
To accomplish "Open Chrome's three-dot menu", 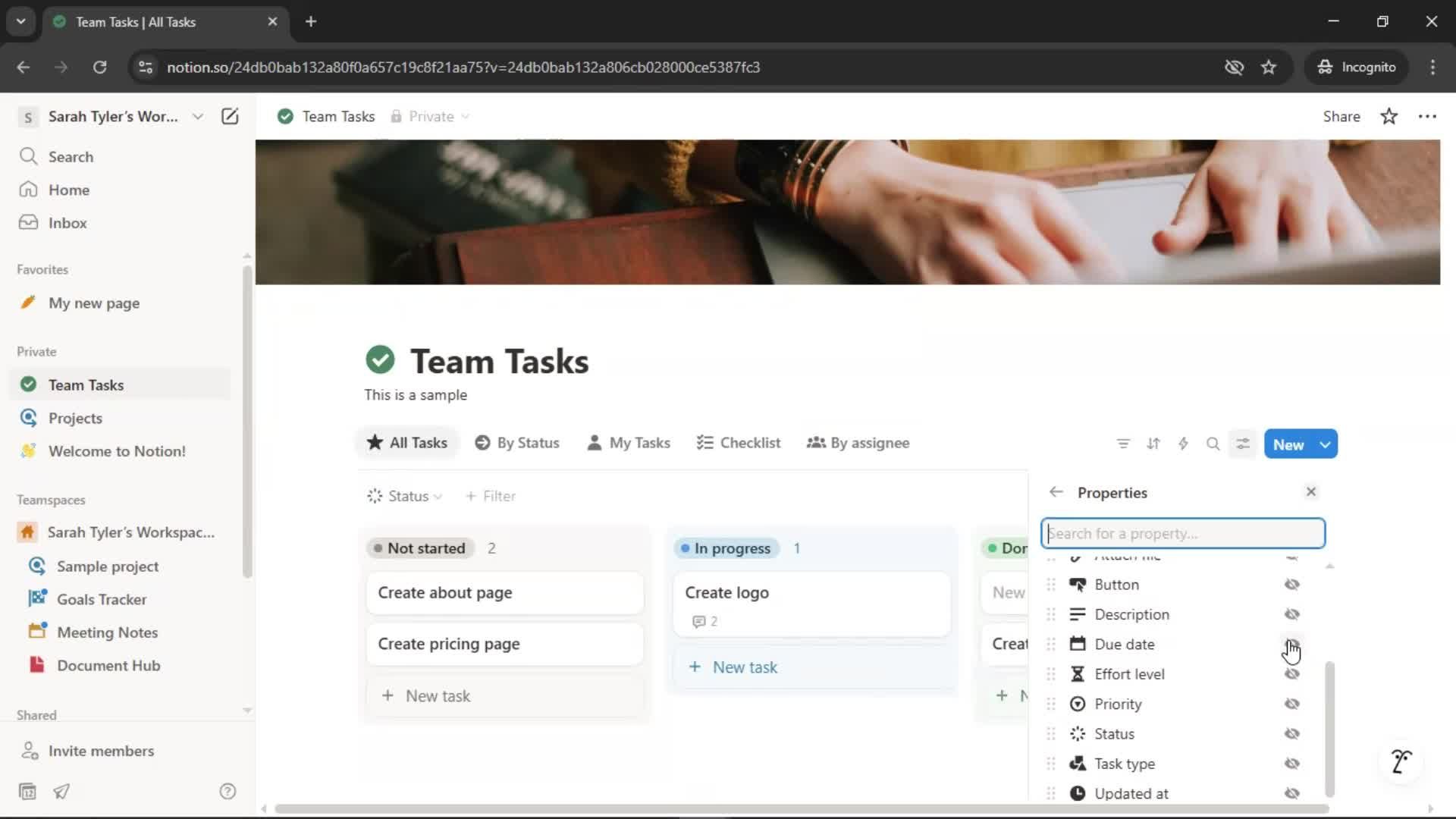I will tap(1432, 67).
